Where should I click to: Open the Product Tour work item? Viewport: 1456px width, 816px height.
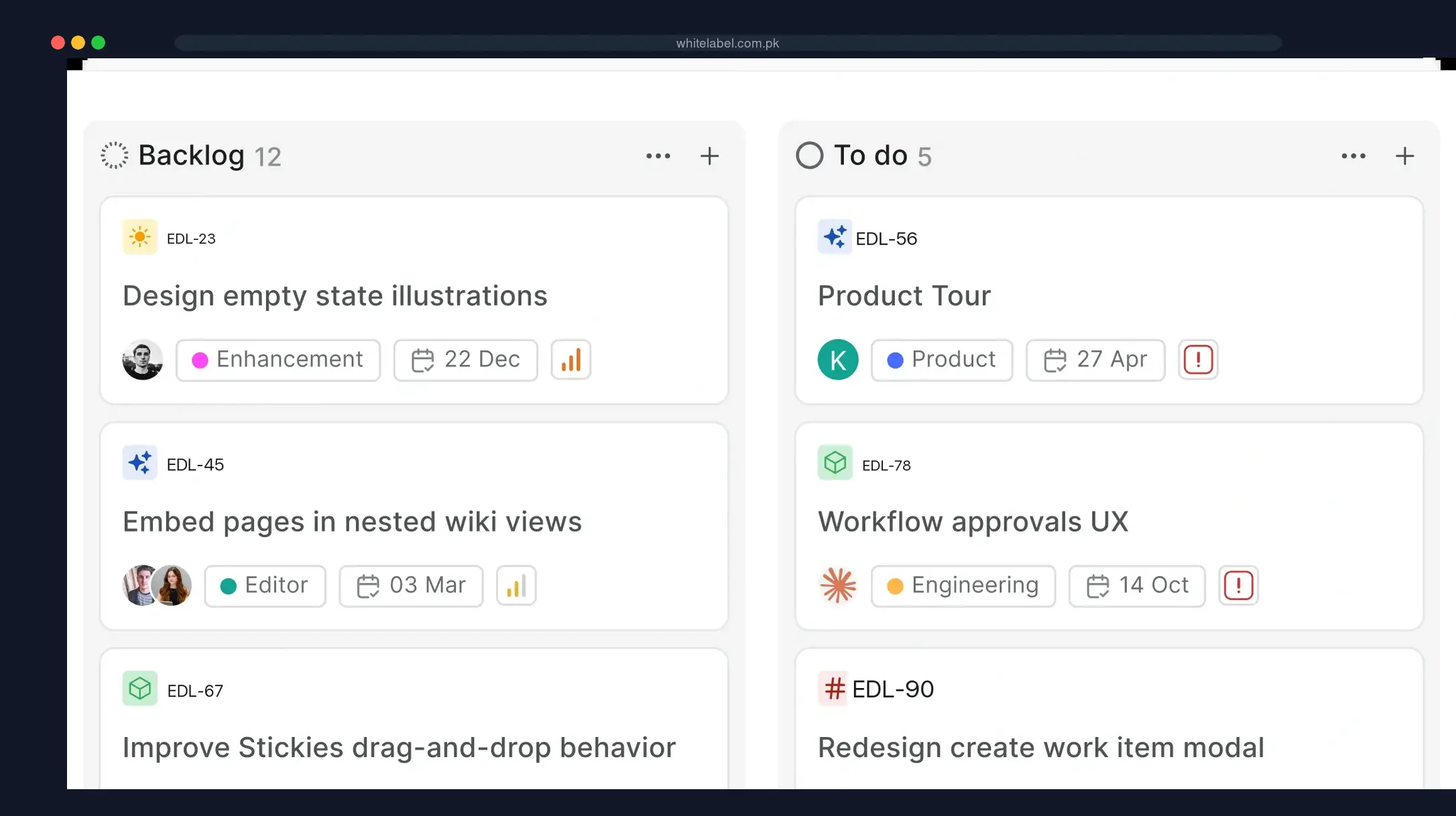[x=904, y=296]
